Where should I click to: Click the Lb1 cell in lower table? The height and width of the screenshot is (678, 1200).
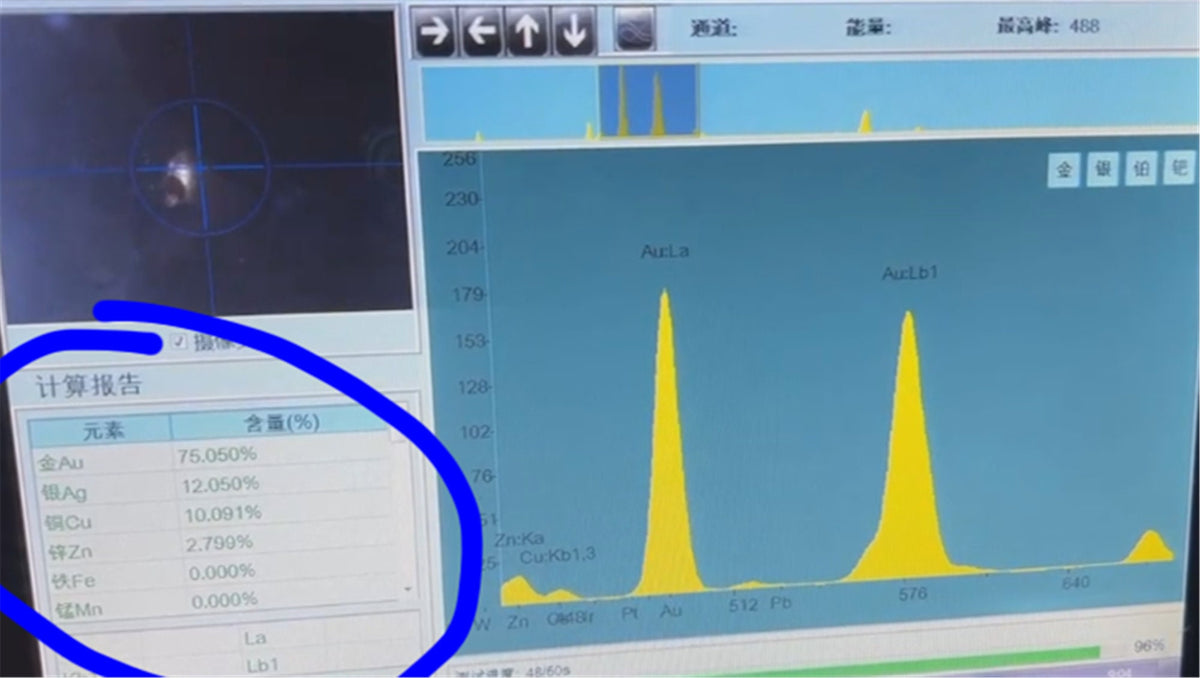(262, 665)
